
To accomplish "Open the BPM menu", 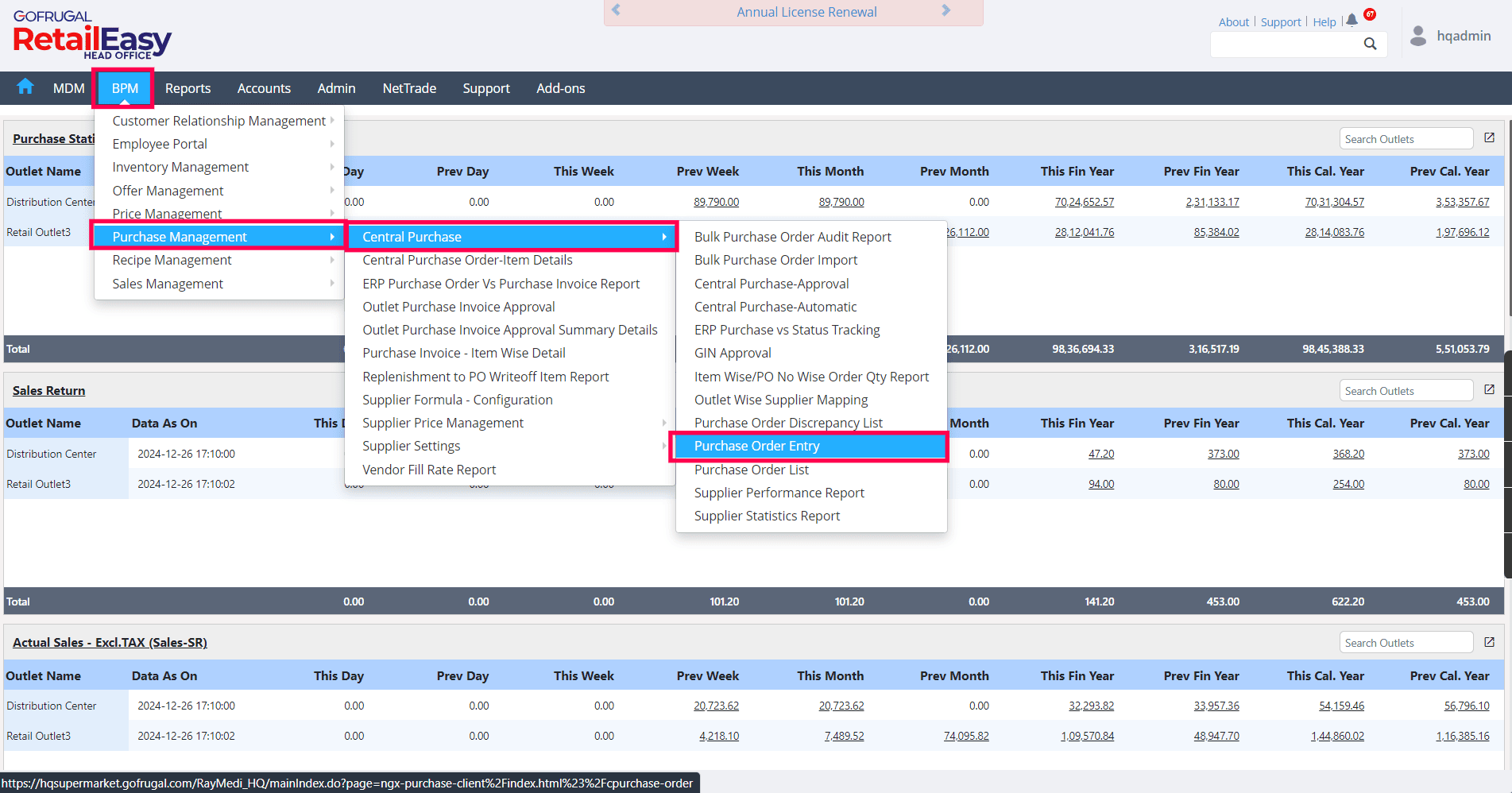I will point(125,88).
